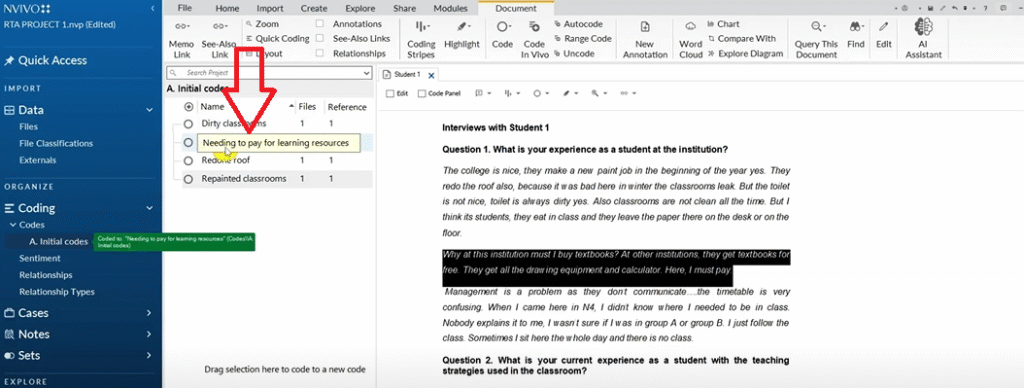Open Quick Access in sidebar
The width and height of the screenshot is (1024, 388).
point(46,60)
